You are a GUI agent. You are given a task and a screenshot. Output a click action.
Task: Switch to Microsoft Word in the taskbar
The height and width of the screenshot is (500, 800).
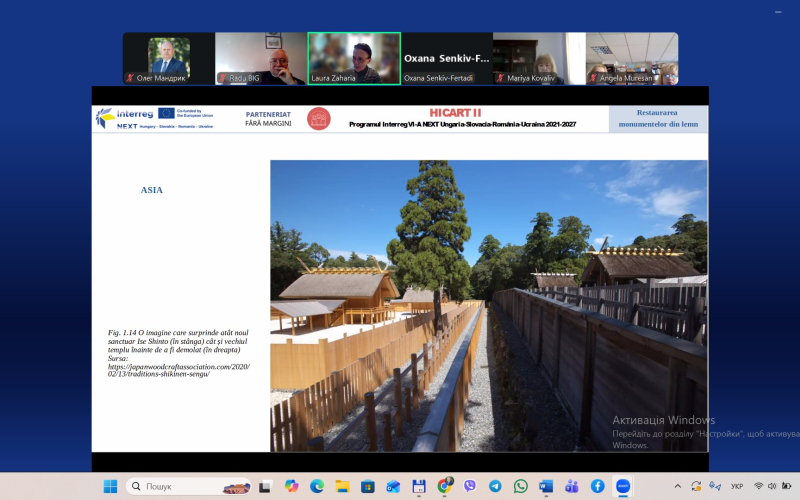click(546, 486)
